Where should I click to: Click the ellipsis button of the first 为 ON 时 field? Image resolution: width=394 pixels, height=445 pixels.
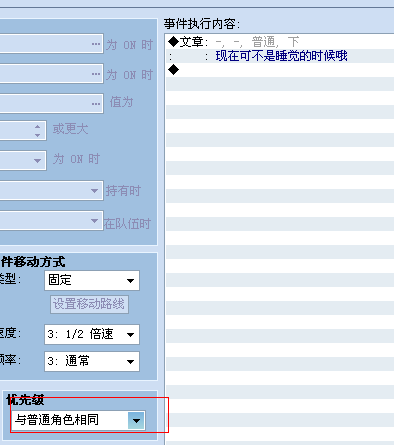click(96, 44)
